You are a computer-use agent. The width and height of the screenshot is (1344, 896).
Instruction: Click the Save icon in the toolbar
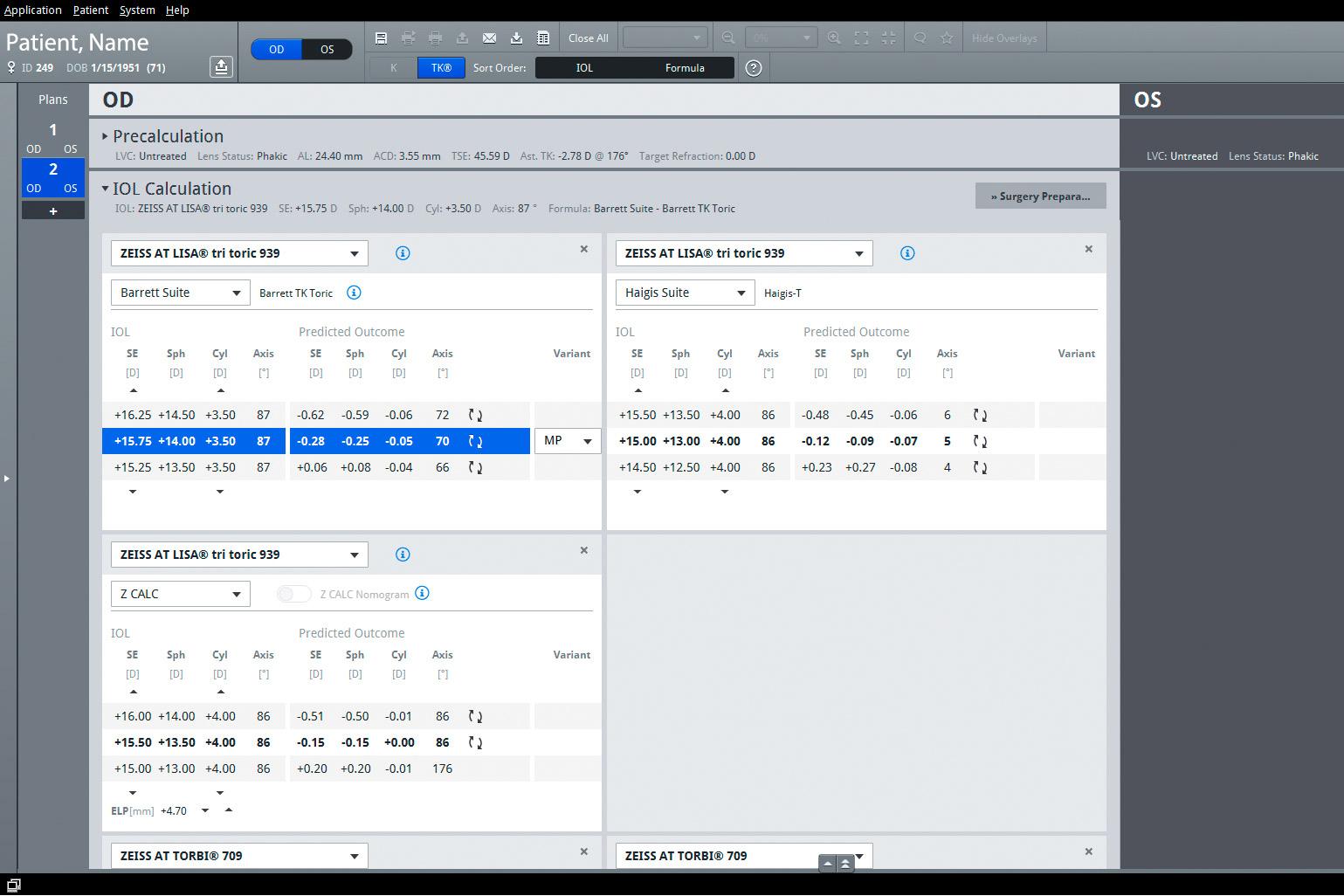point(381,38)
